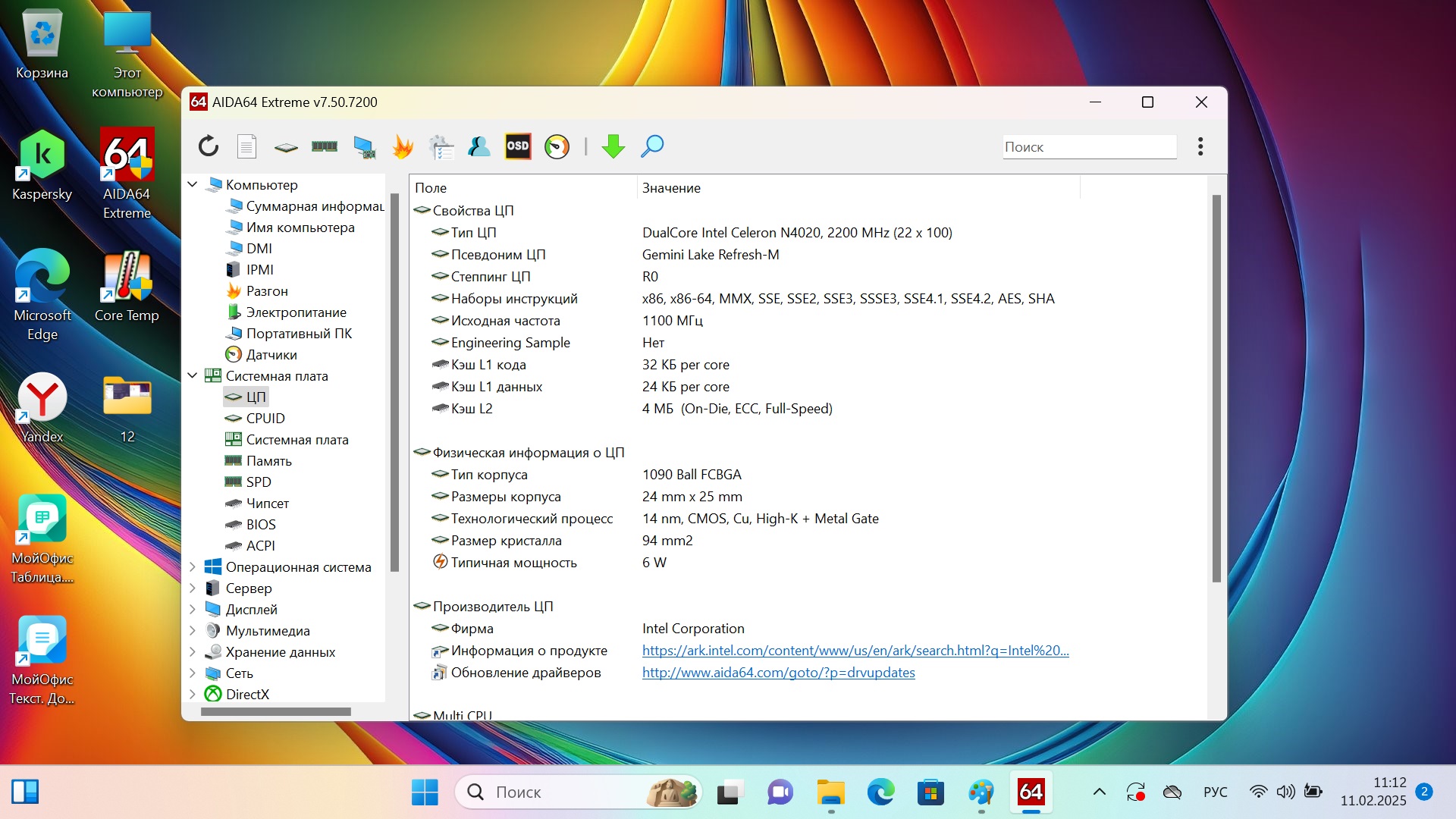Open the aida64.com driver updates link
The height and width of the screenshot is (819, 1456).
point(778,672)
